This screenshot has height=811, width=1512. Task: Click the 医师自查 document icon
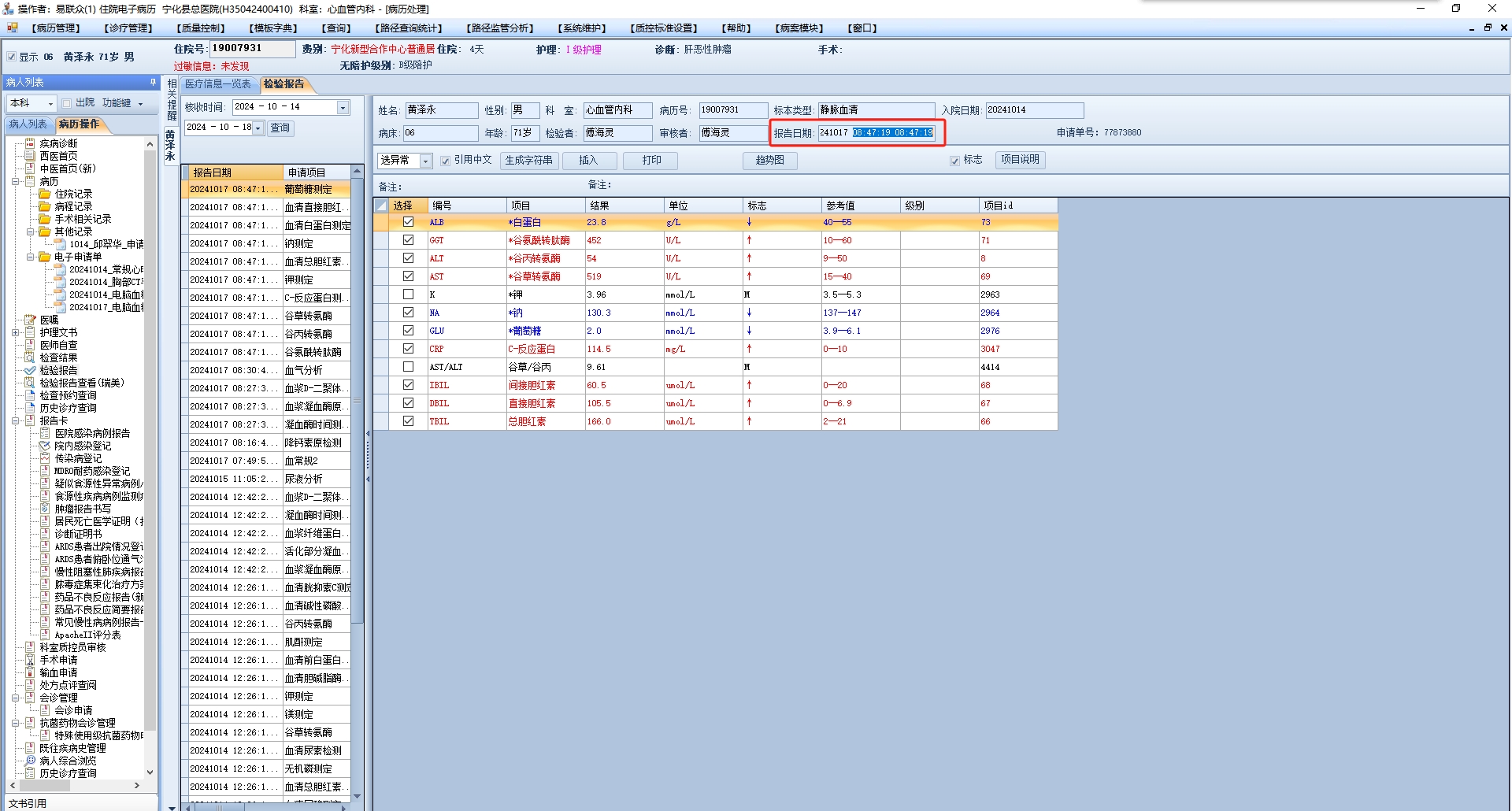[30, 345]
